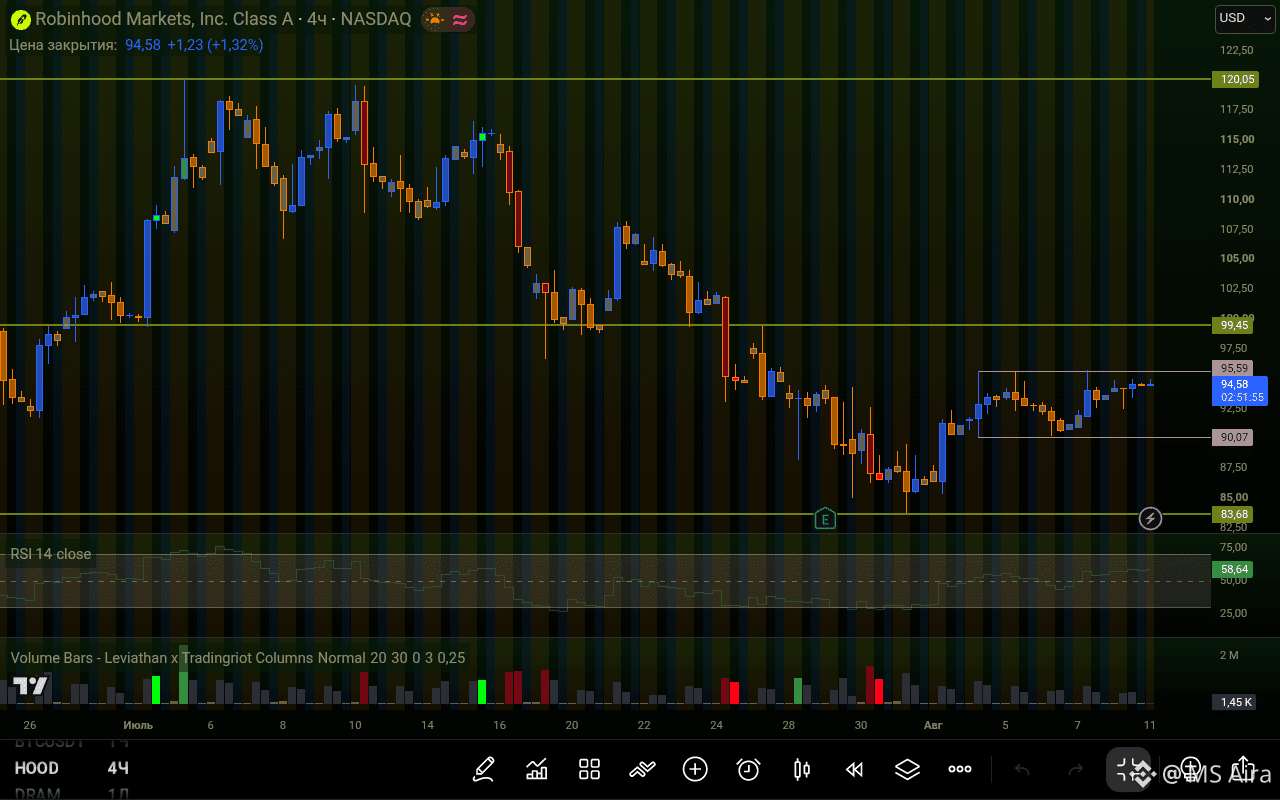Undo the last chart action
This screenshot has height=800, width=1280.
point(1022,769)
